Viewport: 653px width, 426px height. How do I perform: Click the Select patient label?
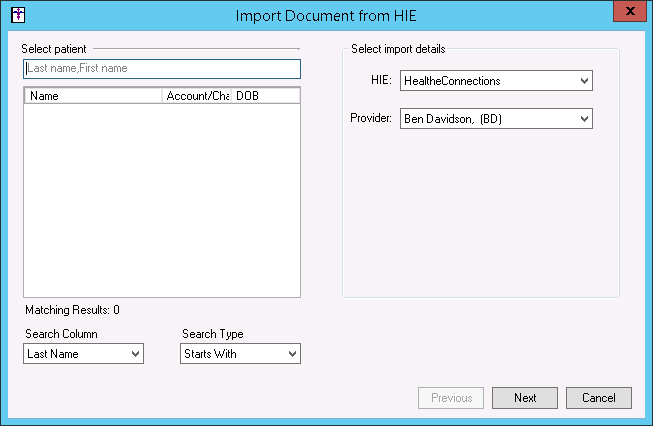54,49
